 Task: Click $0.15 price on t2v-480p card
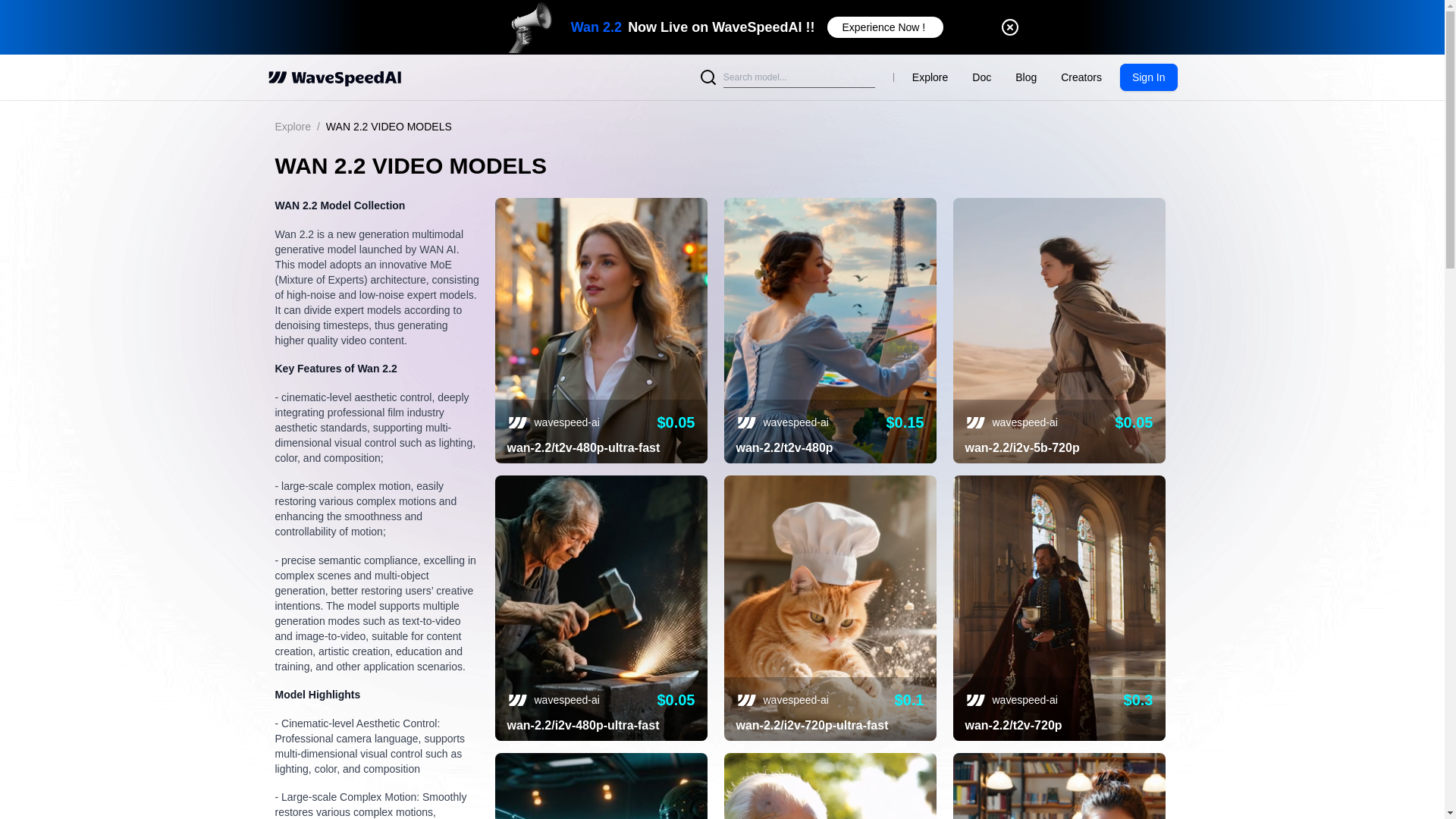[905, 422]
